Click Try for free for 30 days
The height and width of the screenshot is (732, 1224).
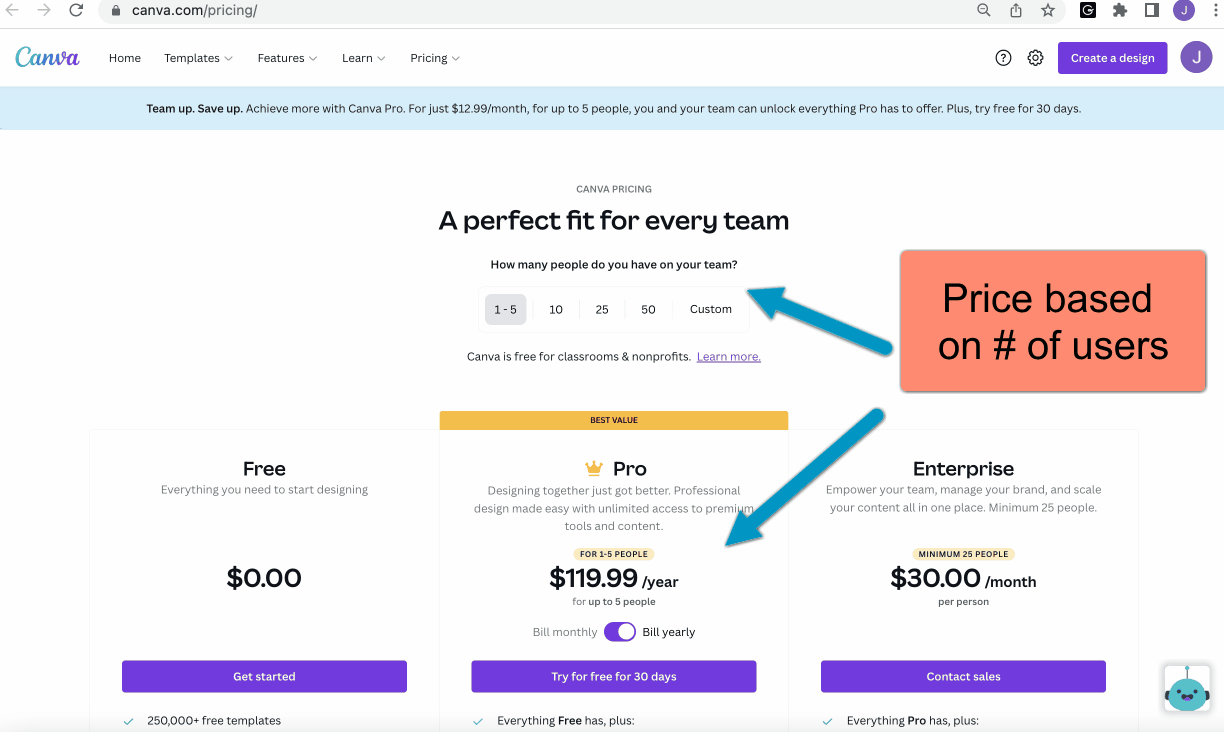point(613,676)
